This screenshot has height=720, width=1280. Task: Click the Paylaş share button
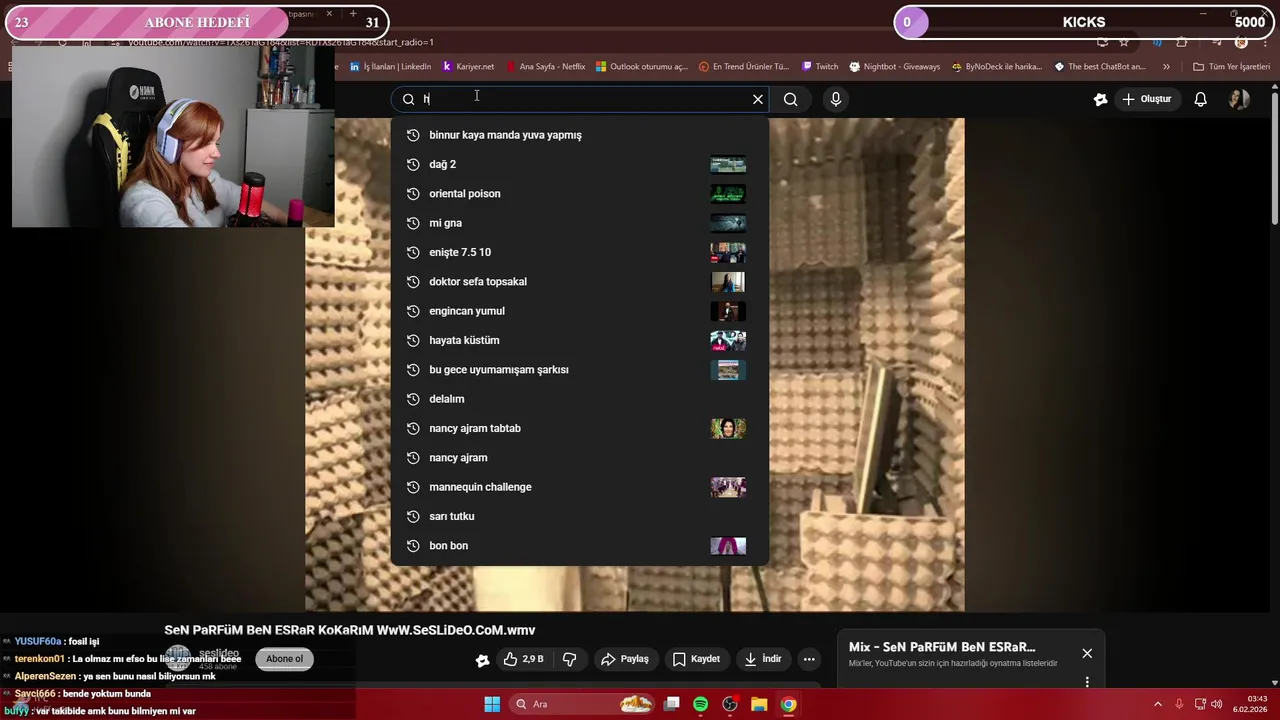[x=625, y=659]
